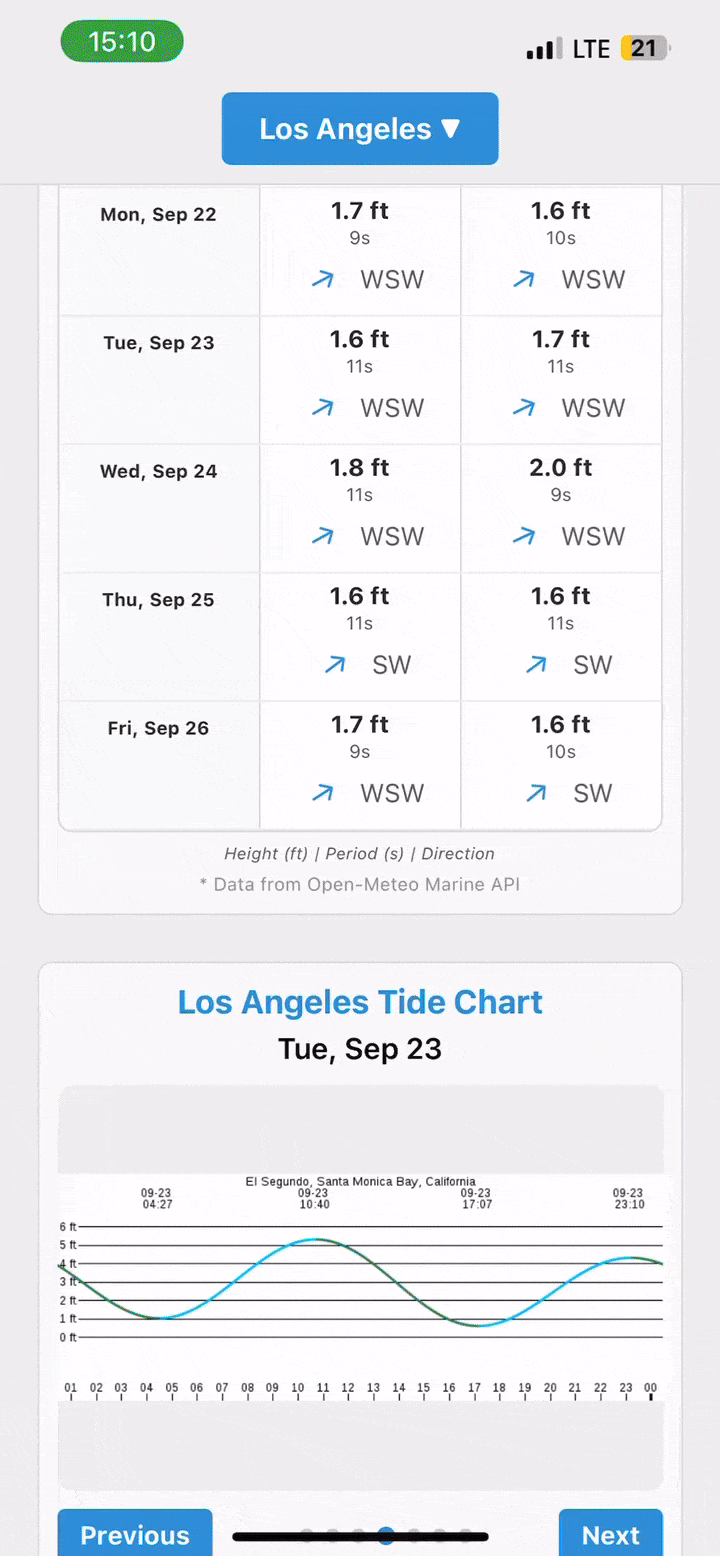Click direction arrow beside Wed 1.8 ft WSW

tap(322, 536)
